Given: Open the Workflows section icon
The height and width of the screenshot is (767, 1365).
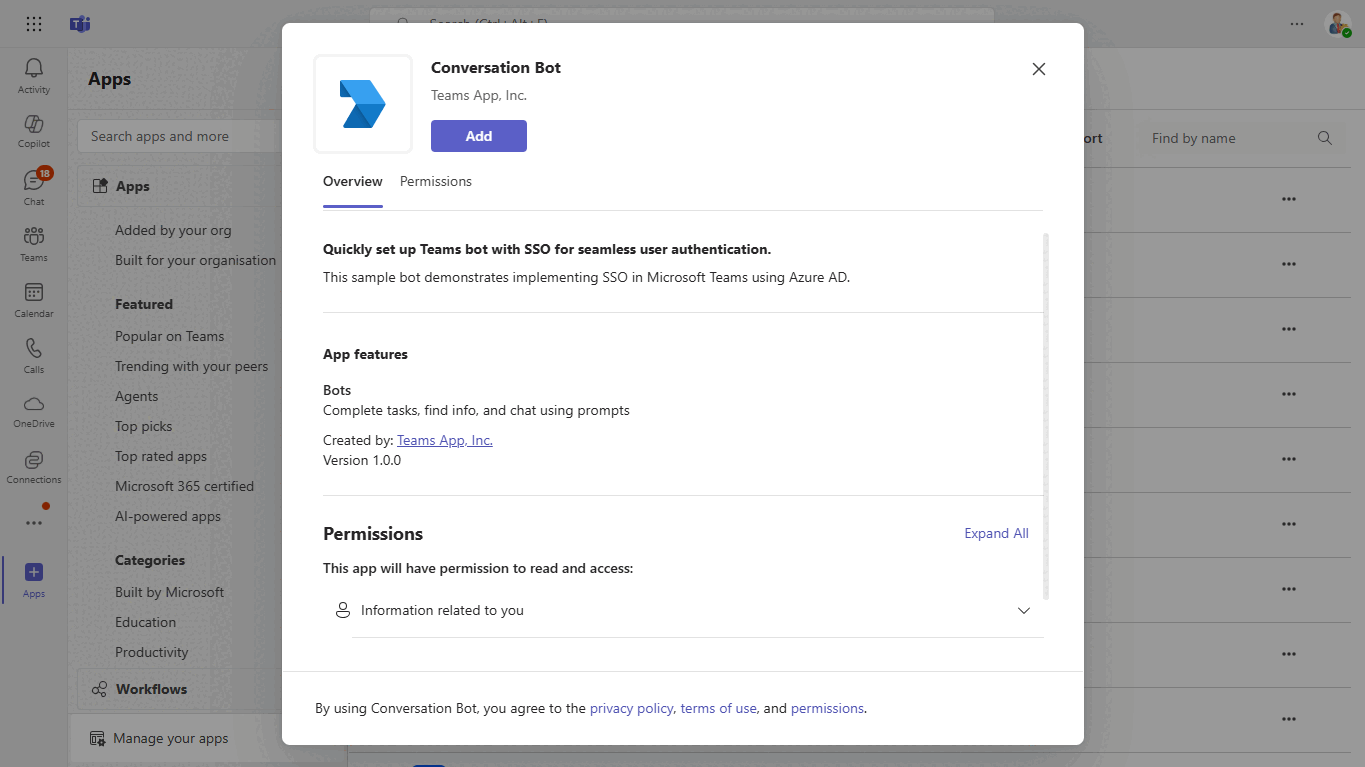Looking at the screenshot, I should [x=98, y=688].
